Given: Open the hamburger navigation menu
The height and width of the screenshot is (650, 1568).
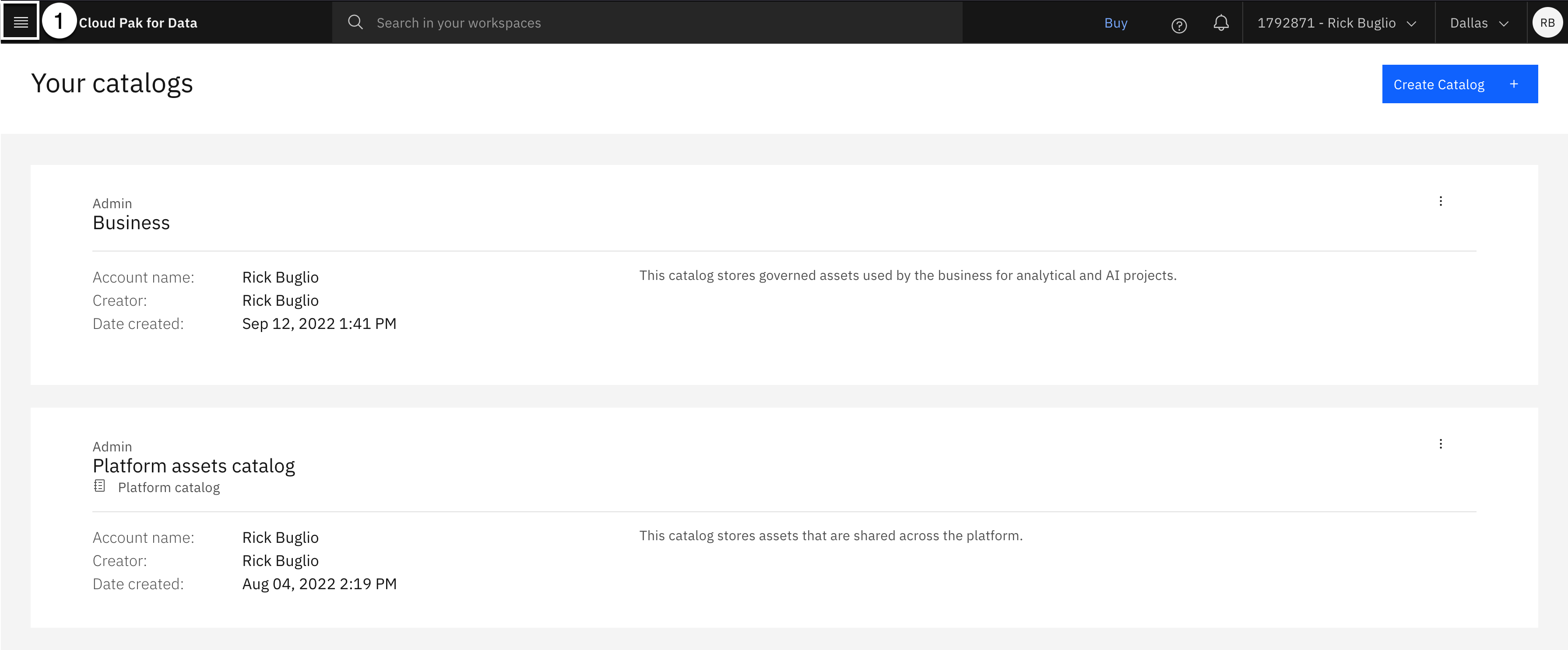Looking at the screenshot, I should tap(21, 22).
